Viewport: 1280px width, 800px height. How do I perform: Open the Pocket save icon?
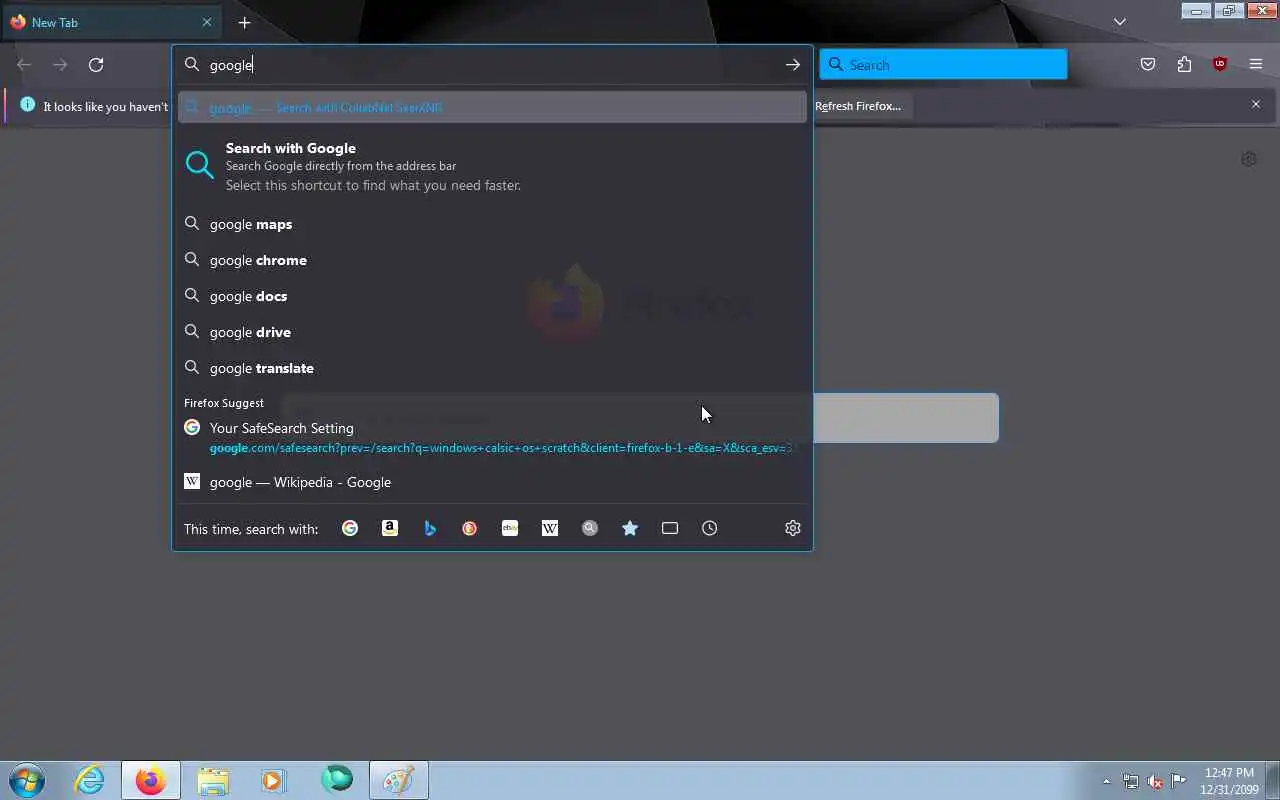point(1148,65)
